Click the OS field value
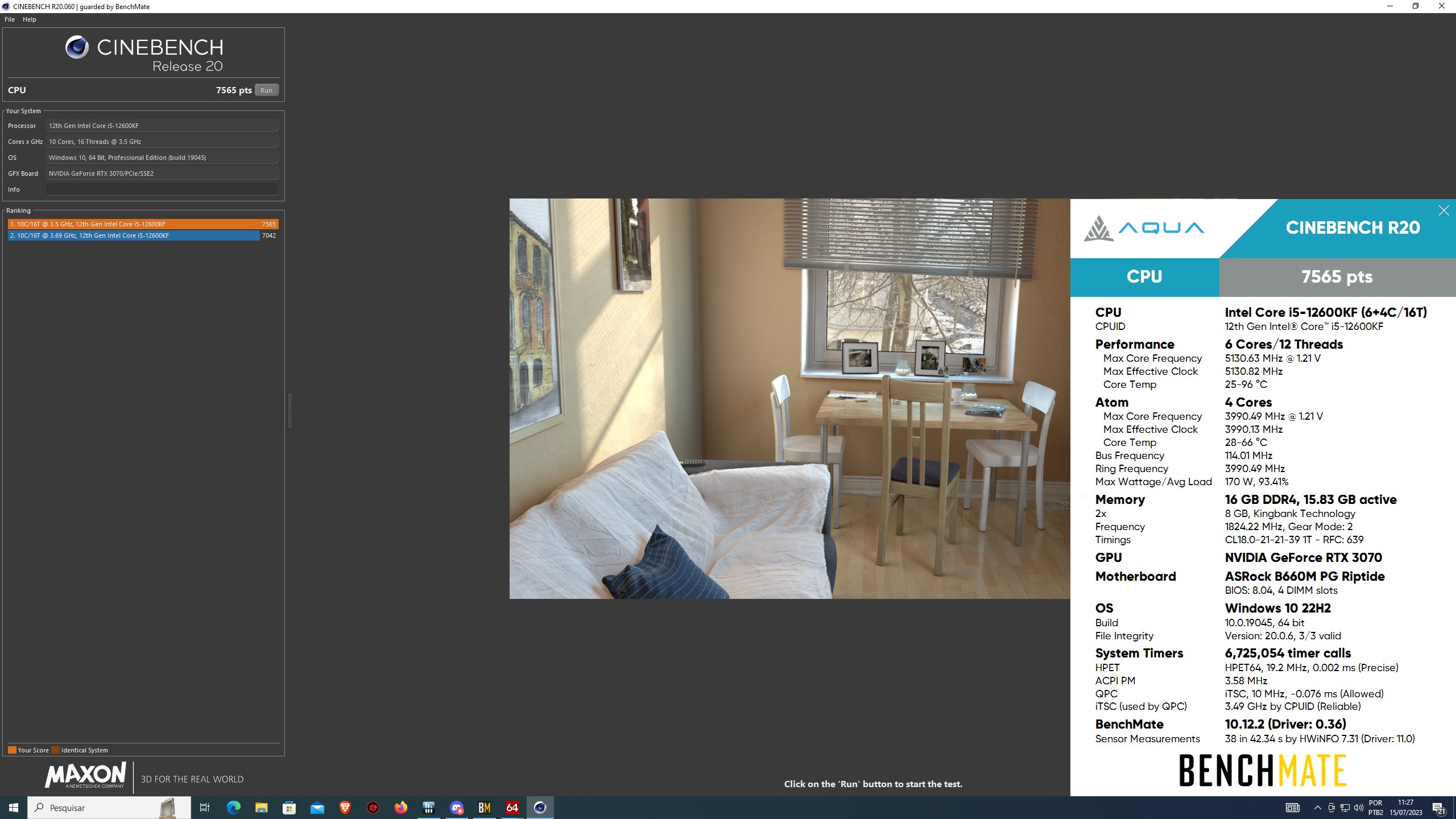The height and width of the screenshot is (819, 1456). [x=162, y=158]
